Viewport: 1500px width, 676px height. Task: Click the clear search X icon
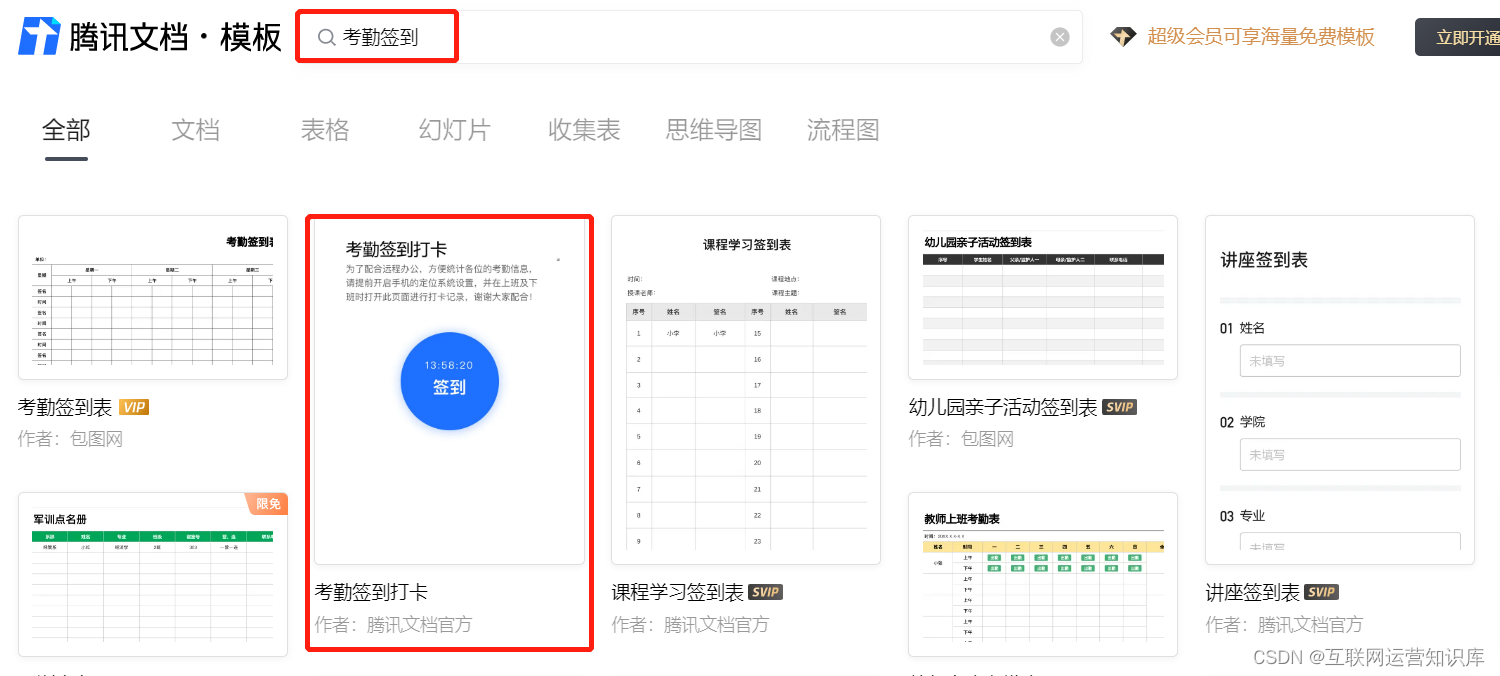pyautogui.click(x=1059, y=36)
